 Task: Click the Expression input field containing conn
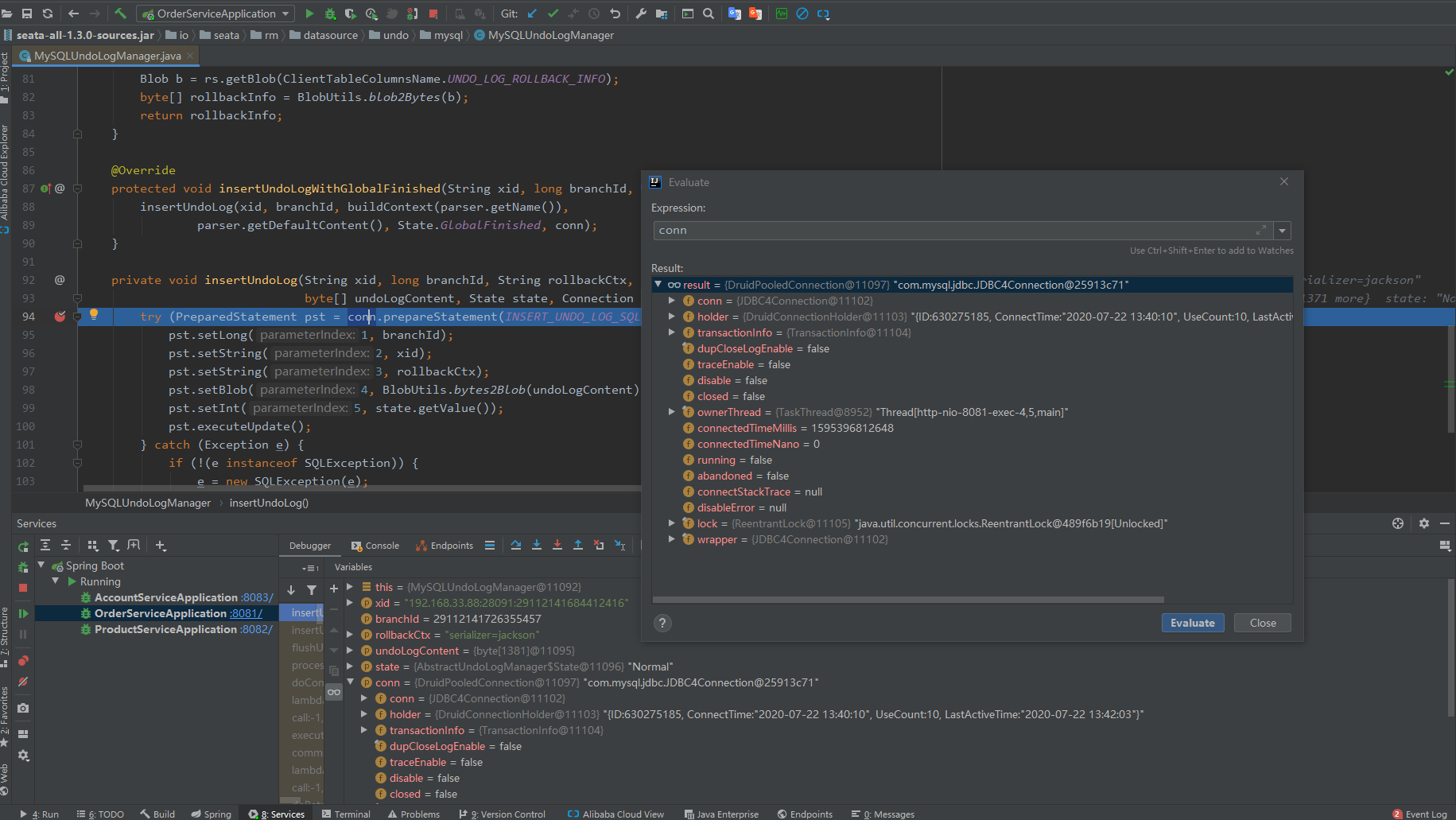tap(962, 231)
